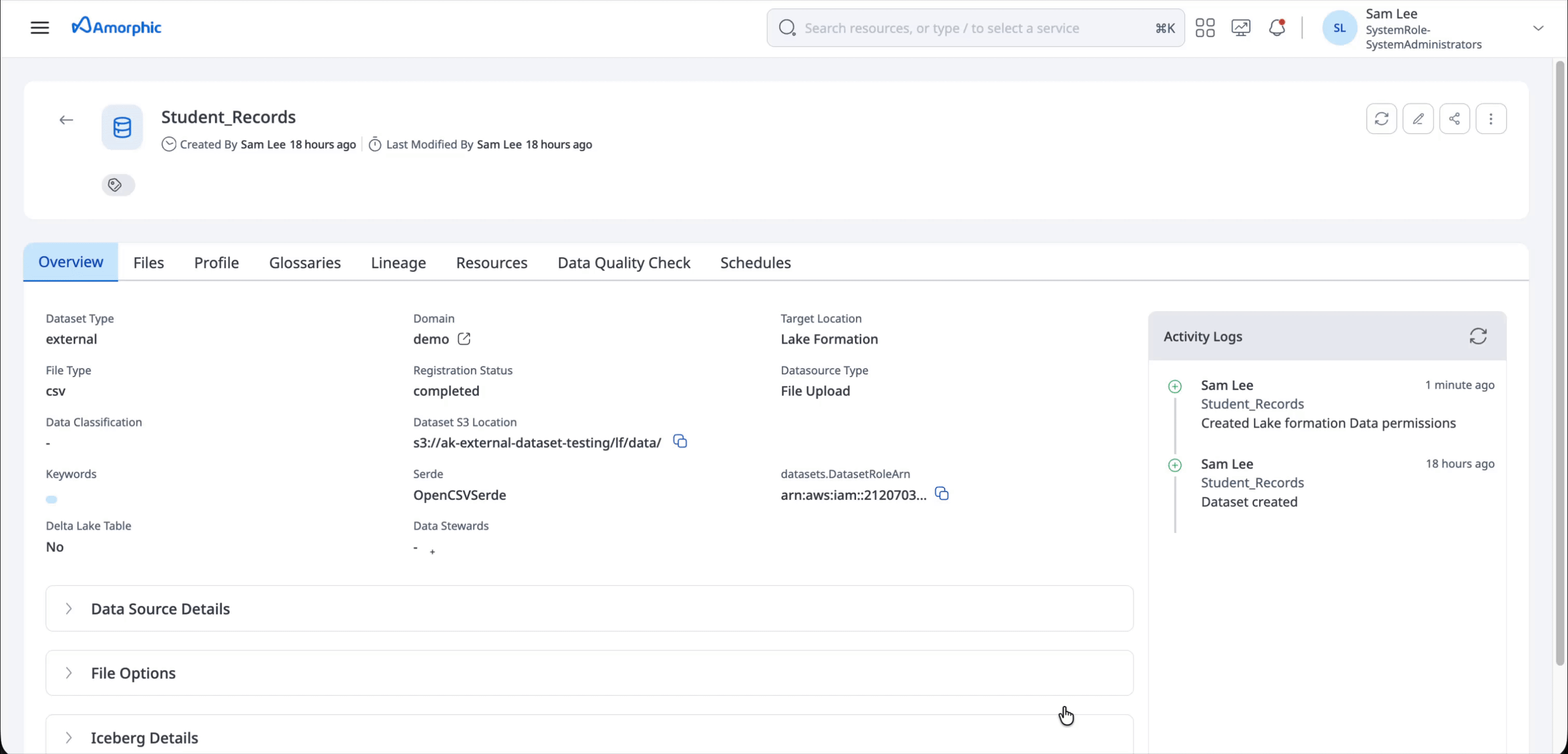
Task: Open the Resources tab
Action: pos(491,263)
